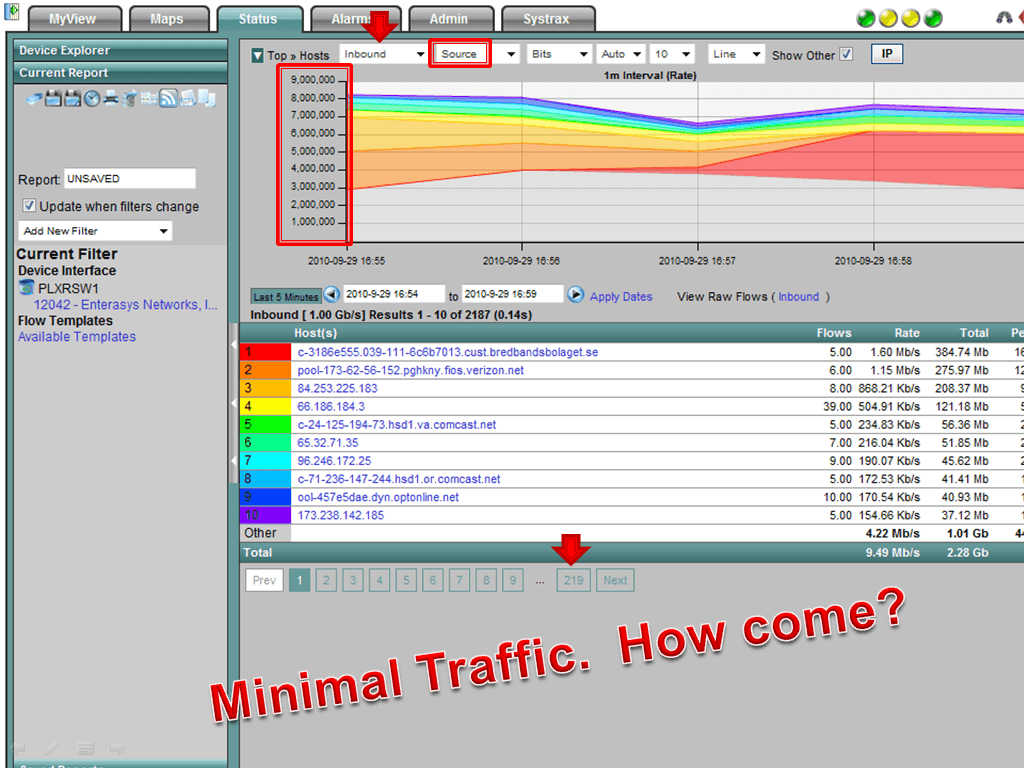Click the next time range arrow

coord(575,295)
